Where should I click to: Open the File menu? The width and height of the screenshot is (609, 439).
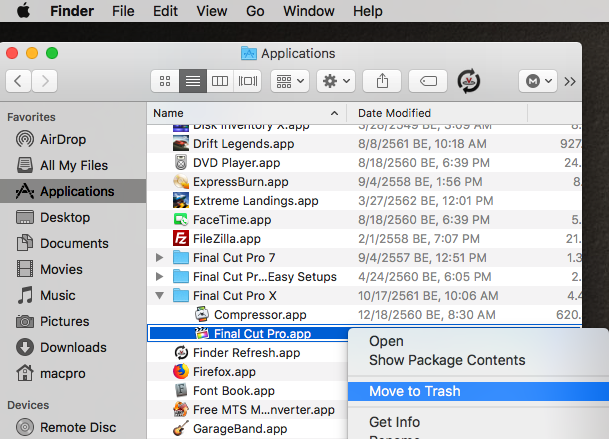pos(123,11)
